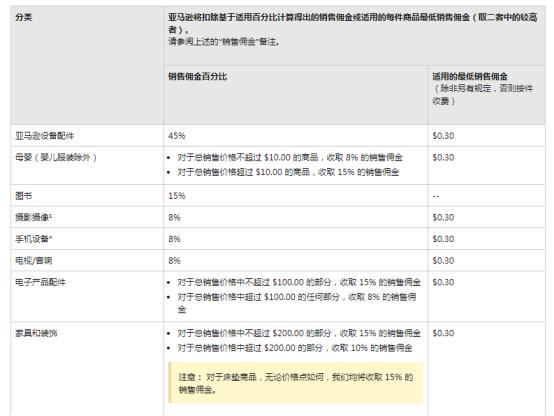Click the bullet about portion over $200.00 charged 10%

coord(295,348)
